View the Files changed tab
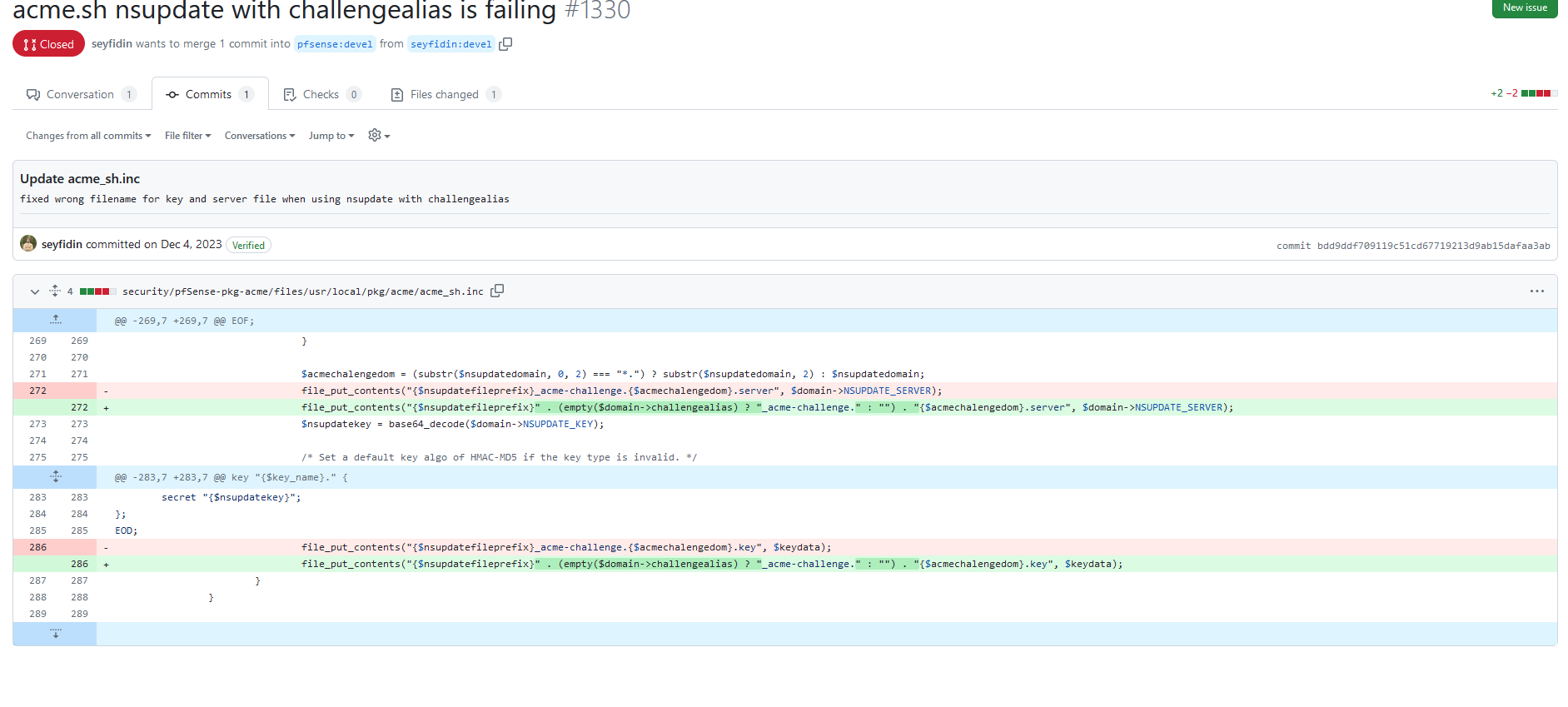This screenshot has width=1568, height=707. tap(446, 94)
